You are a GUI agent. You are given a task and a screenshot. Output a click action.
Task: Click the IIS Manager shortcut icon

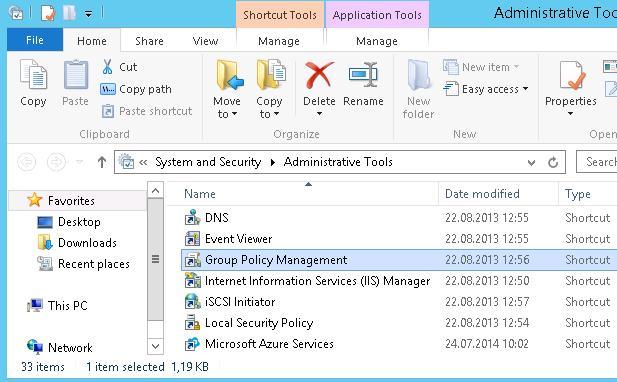tap(192, 281)
